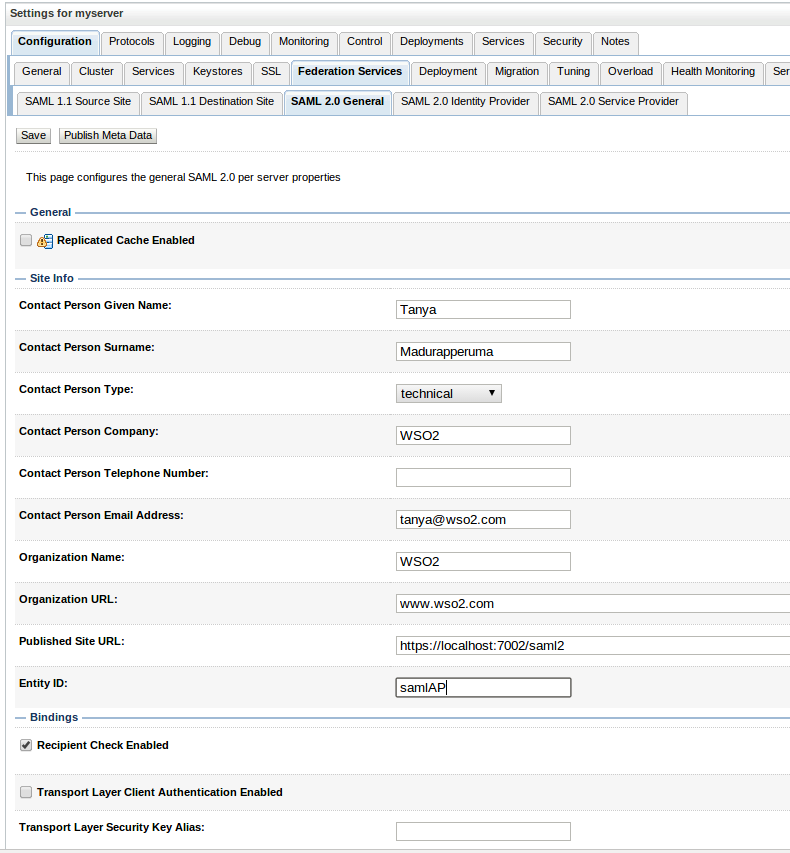Go to Migration subtab

pos(516,72)
